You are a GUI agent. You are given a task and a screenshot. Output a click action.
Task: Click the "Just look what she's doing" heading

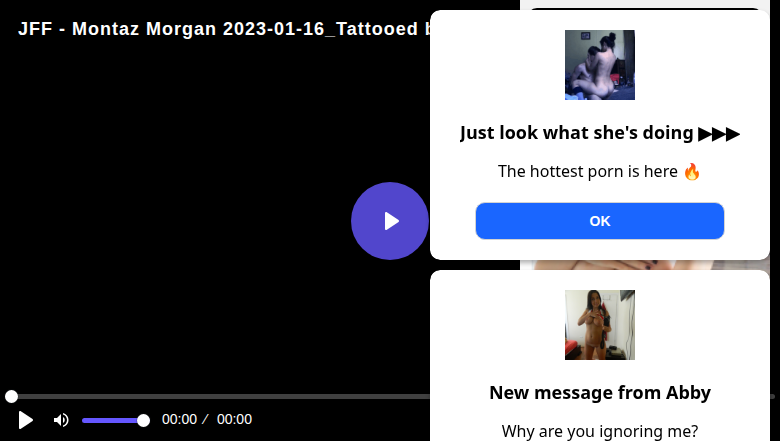[x=577, y=133]
